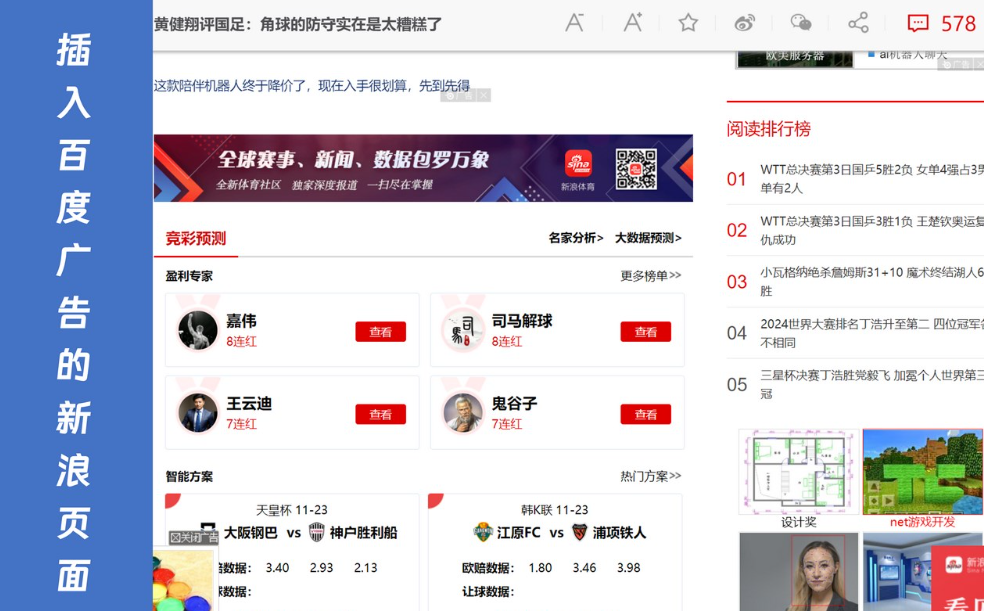Open comments via speech bubble icon
The width and height of the screenshot is (984, 611).
[917, 24]
